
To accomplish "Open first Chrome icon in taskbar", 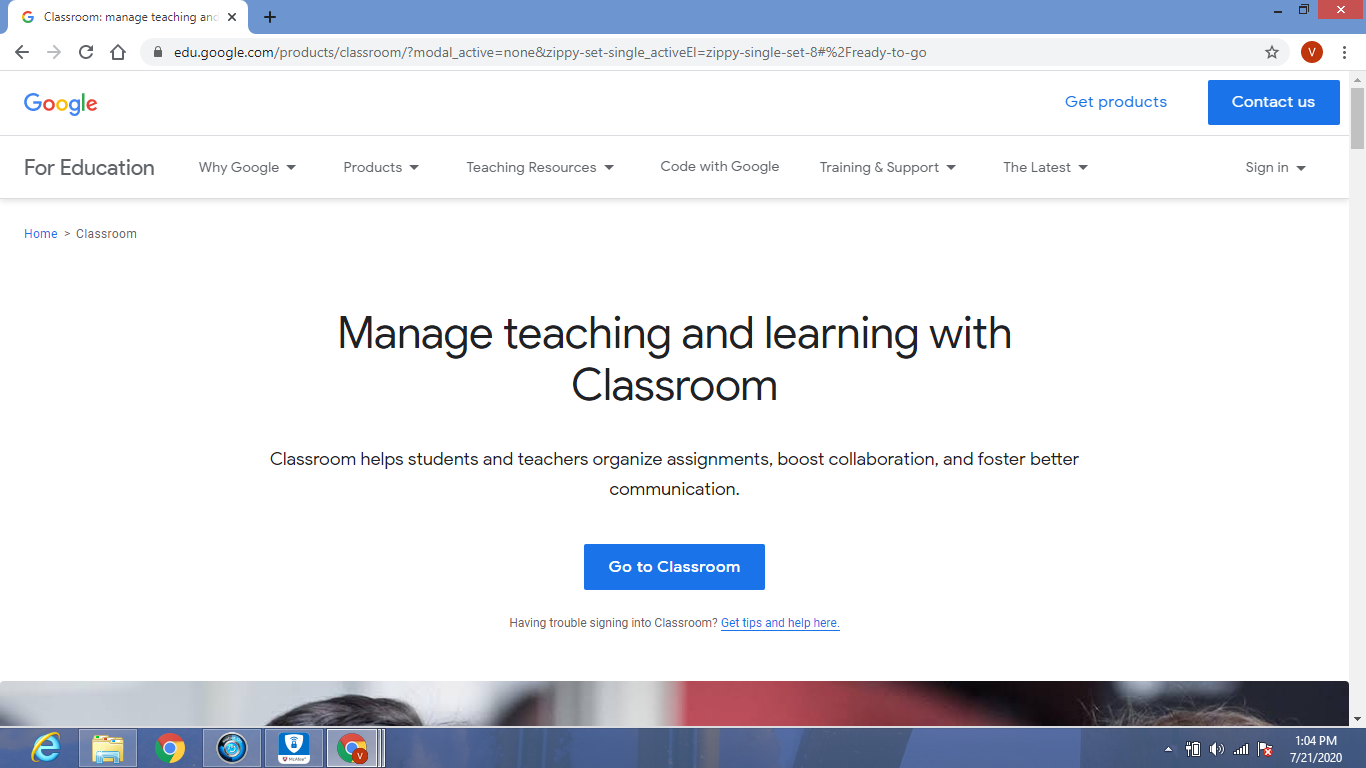I will [170, 748].
